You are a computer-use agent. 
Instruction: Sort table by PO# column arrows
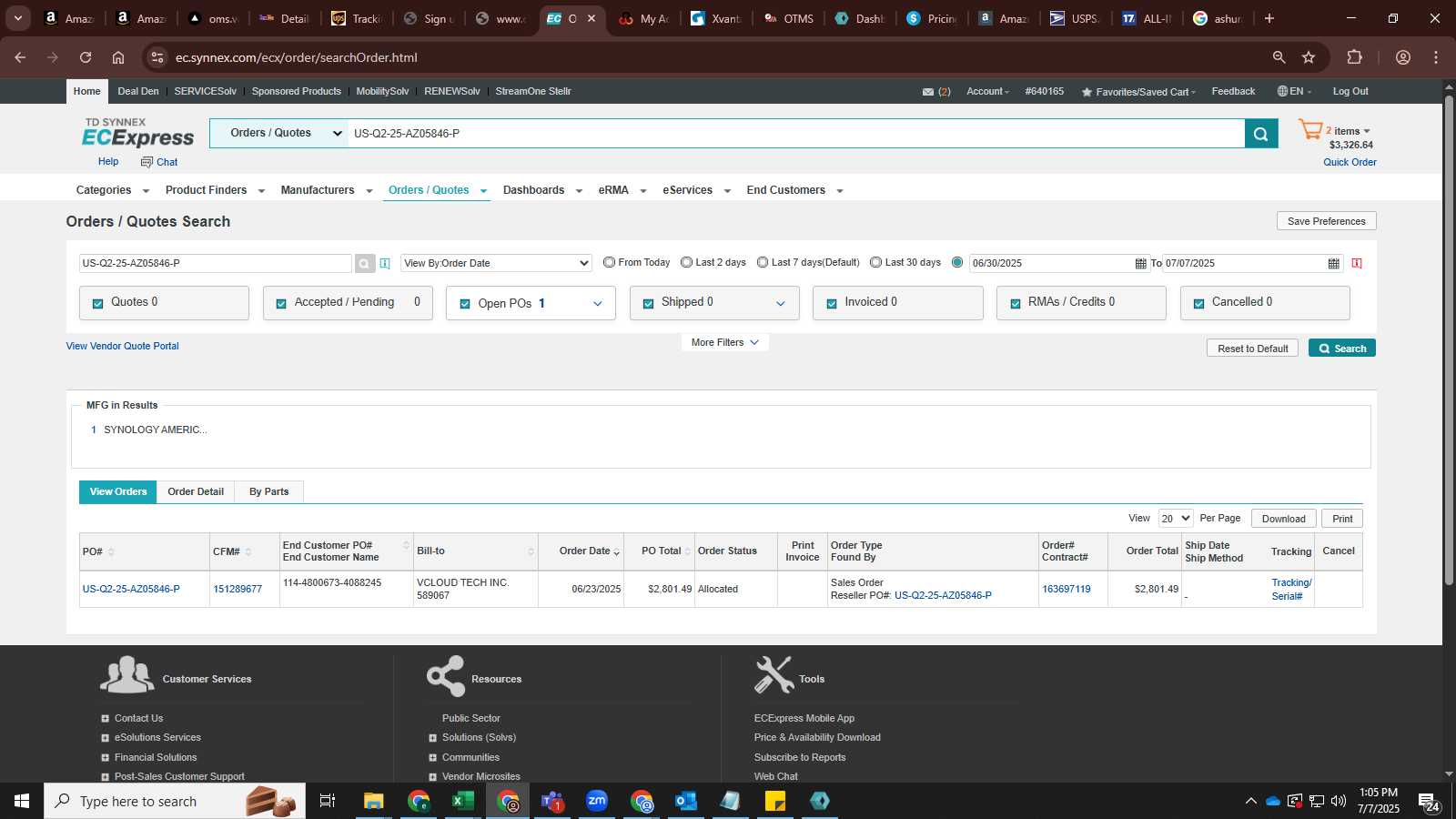[x=111, y=552]
